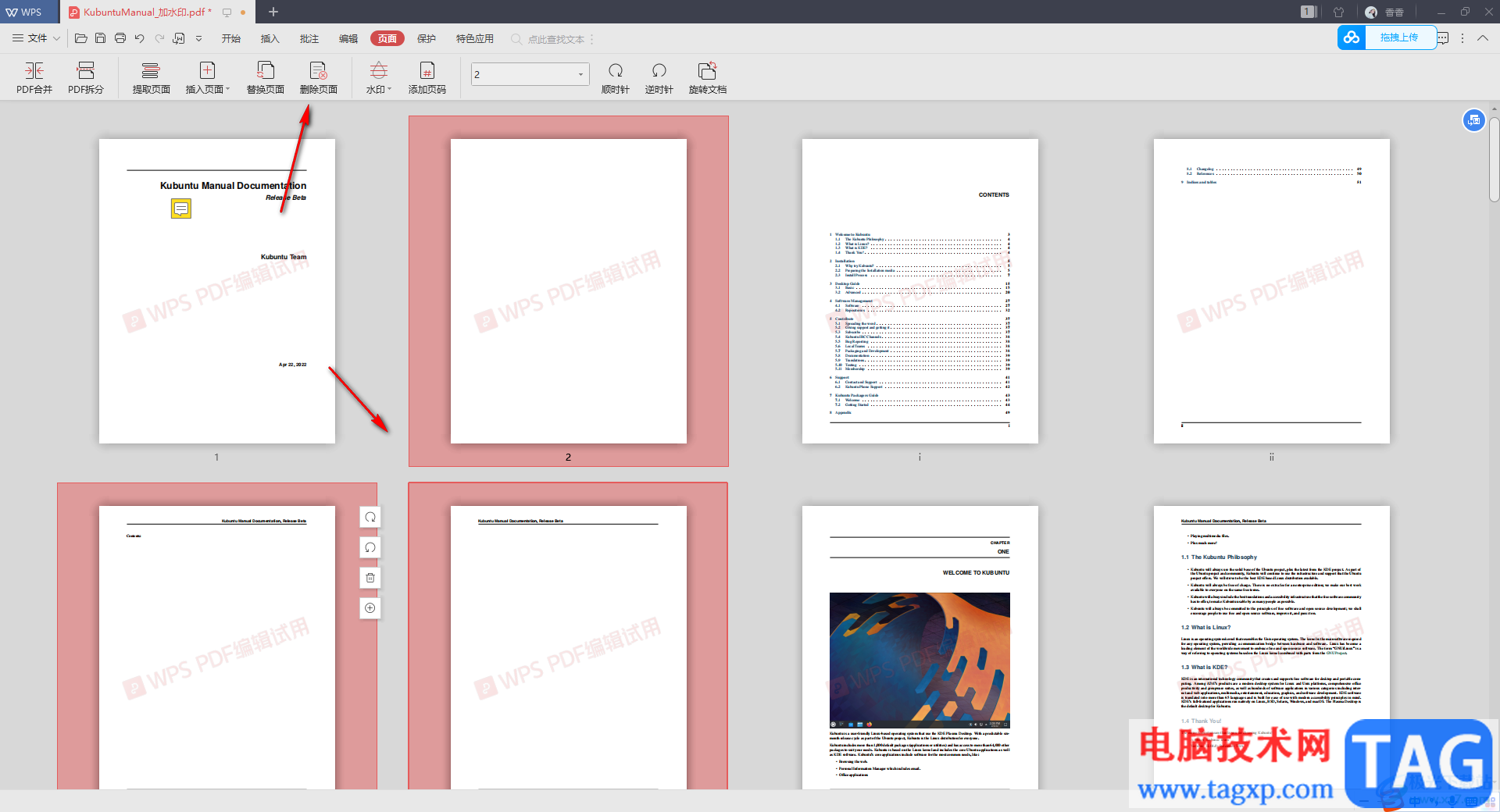Screen dimensions: 1500x812
Task: Click the window count indicator labeled 1
Action: pos(1309,12)
